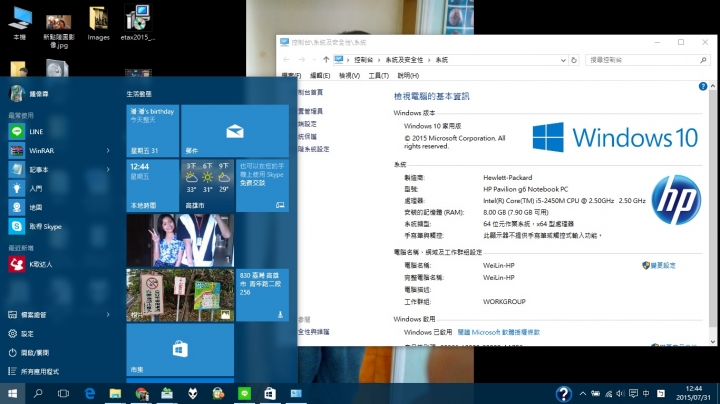720x404 pixels.
Task: Open the 郵件 Mail tile
Action: (235, 131)
